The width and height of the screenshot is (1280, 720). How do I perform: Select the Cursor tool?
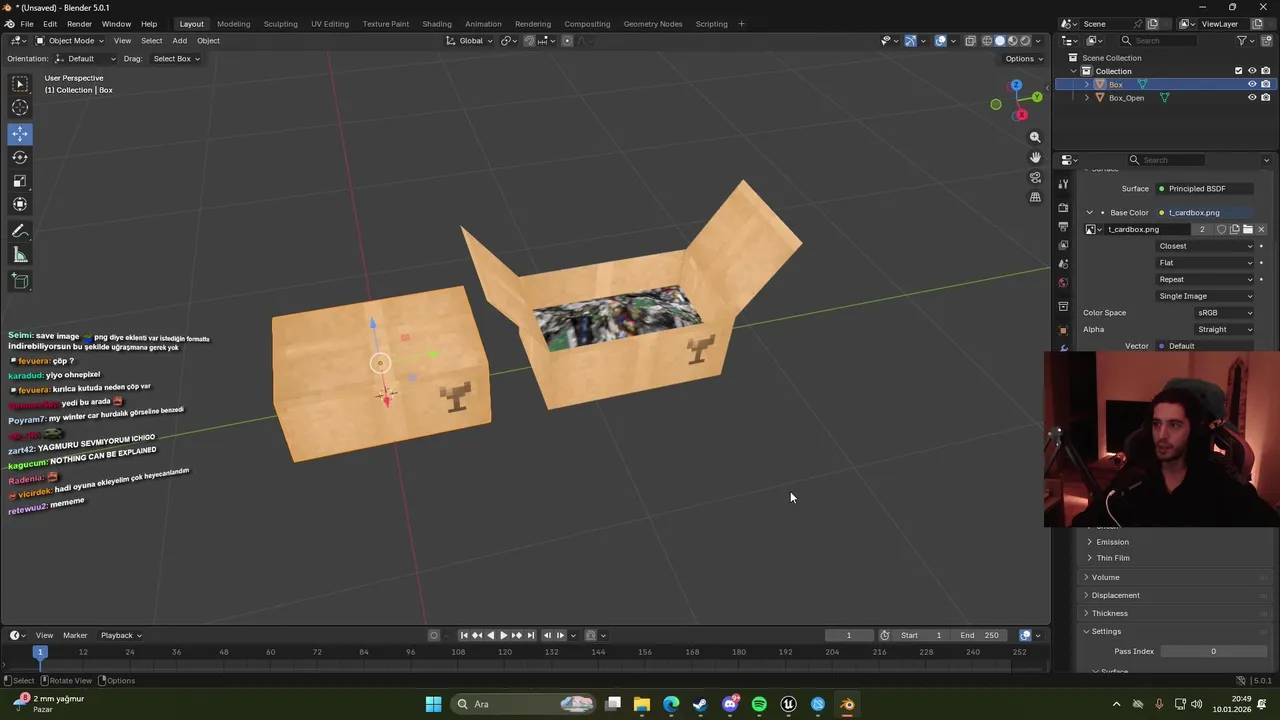click(x=20, y=108)
